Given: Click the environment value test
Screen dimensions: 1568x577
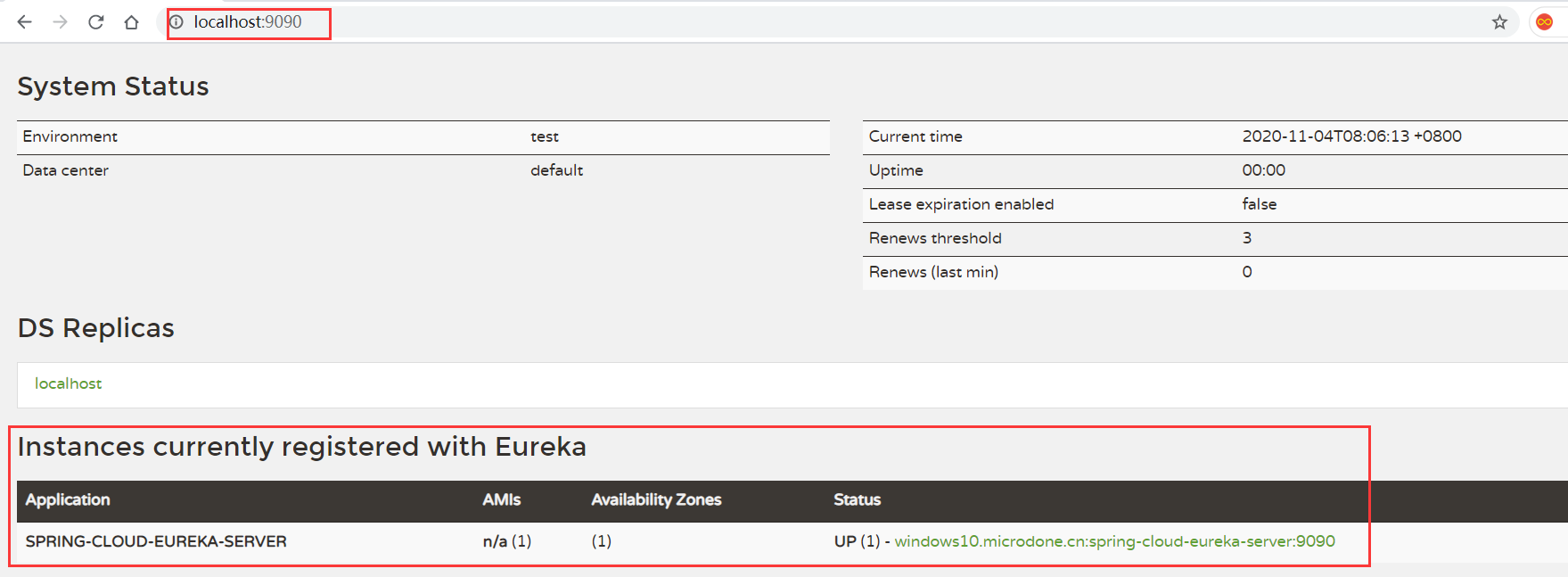Looking at the screenshot, I should [545, 136].
